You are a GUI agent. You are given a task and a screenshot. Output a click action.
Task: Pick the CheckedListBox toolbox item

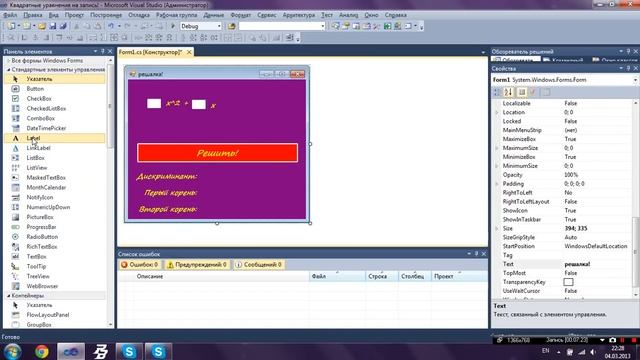pos(46,109)
